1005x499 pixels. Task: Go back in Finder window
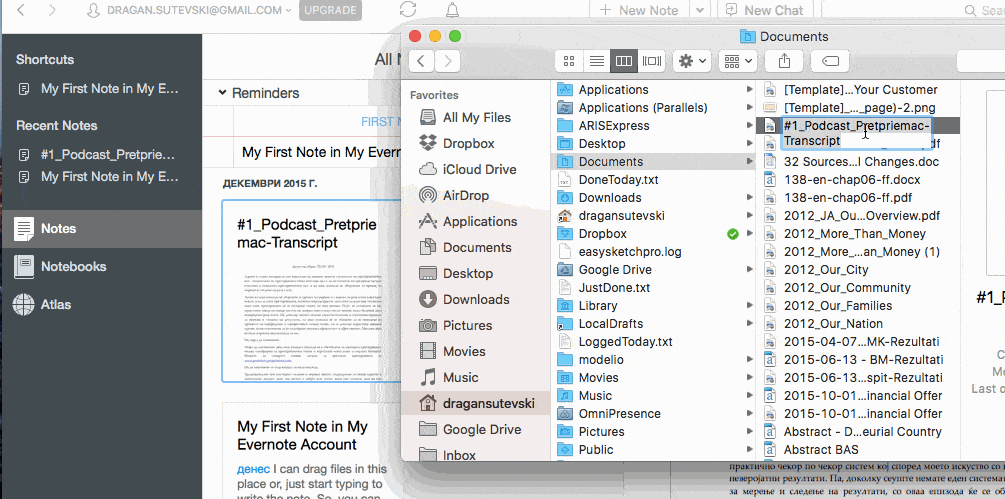tap(422, 61)
